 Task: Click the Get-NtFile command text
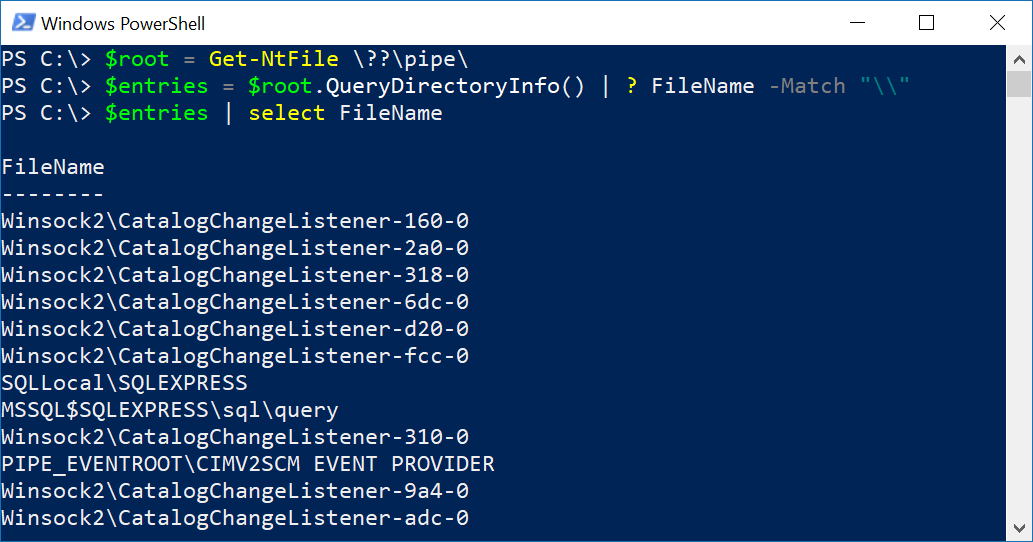(273, 59)
